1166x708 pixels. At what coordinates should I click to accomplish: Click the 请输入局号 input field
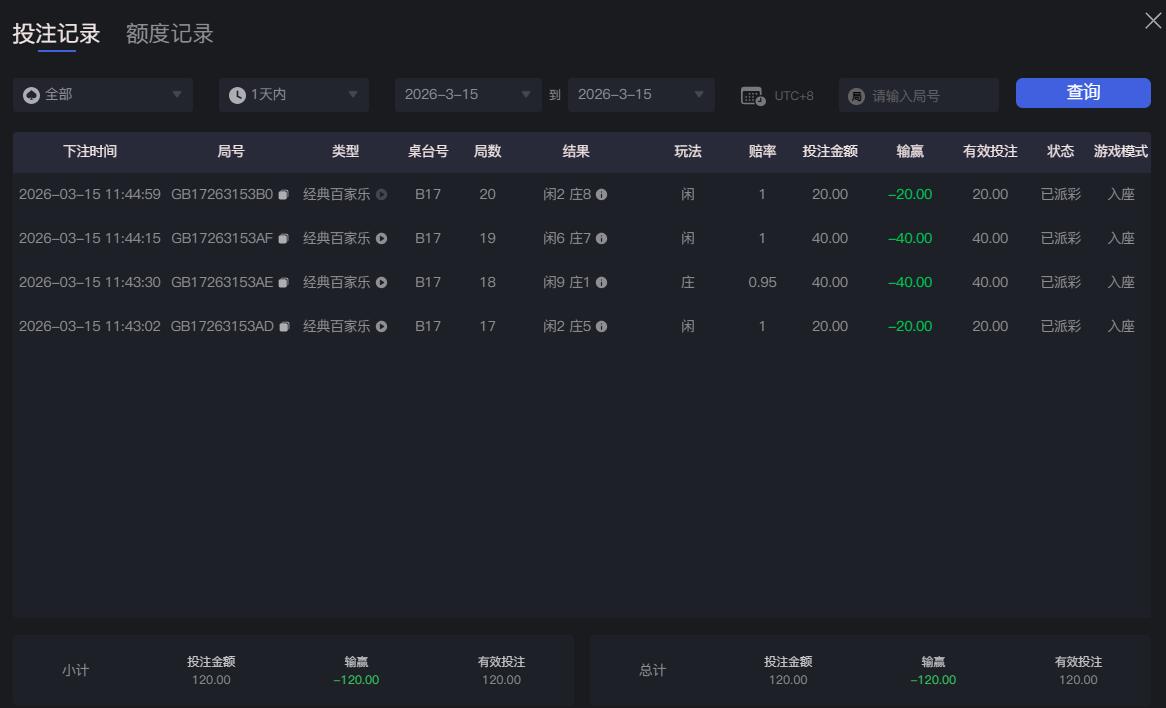(x=925, y=95)
